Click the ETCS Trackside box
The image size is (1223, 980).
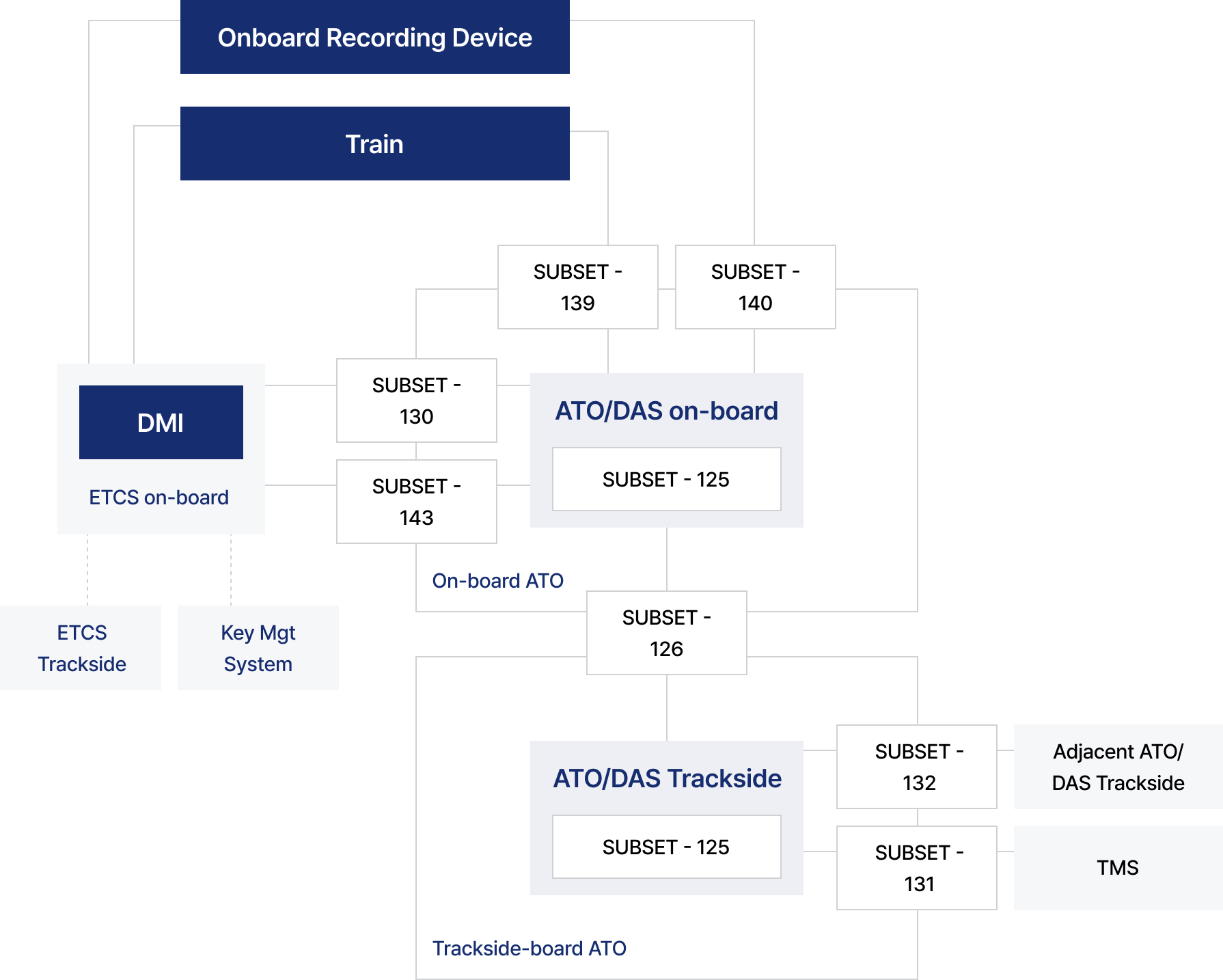tap(81, 648)
